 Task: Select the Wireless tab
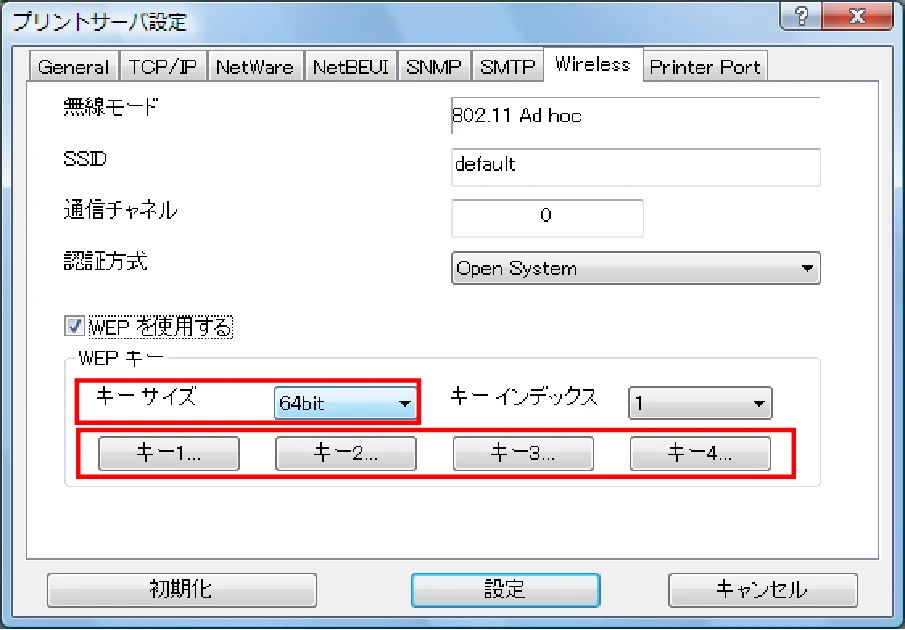[x=593, y=64]
